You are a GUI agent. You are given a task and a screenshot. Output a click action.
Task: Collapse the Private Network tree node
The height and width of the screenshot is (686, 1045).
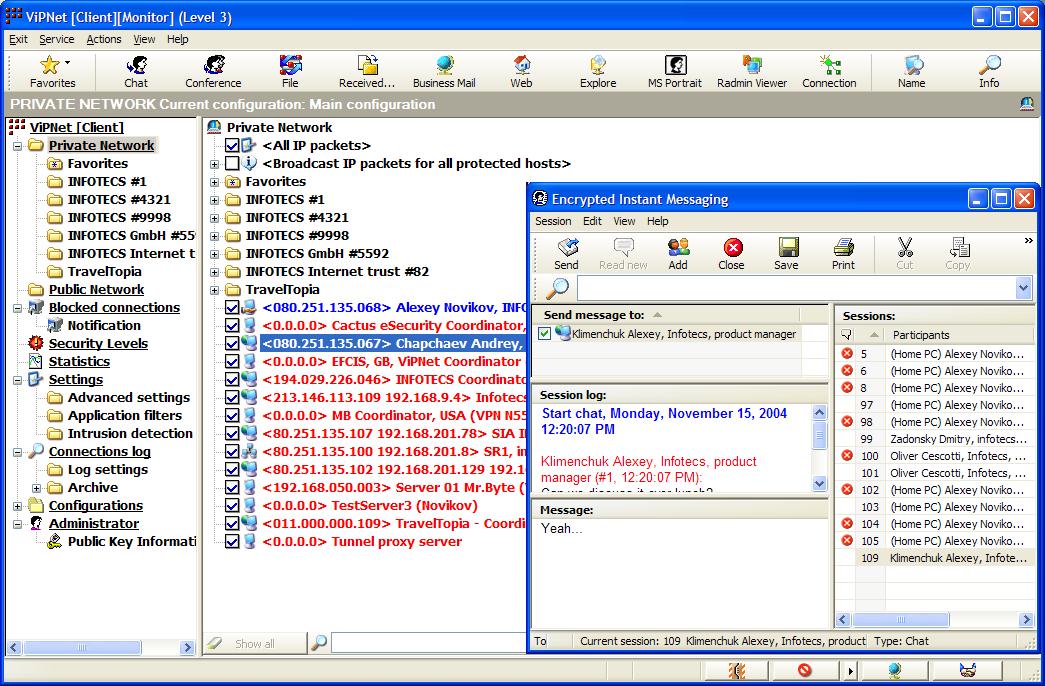[18, 146]
